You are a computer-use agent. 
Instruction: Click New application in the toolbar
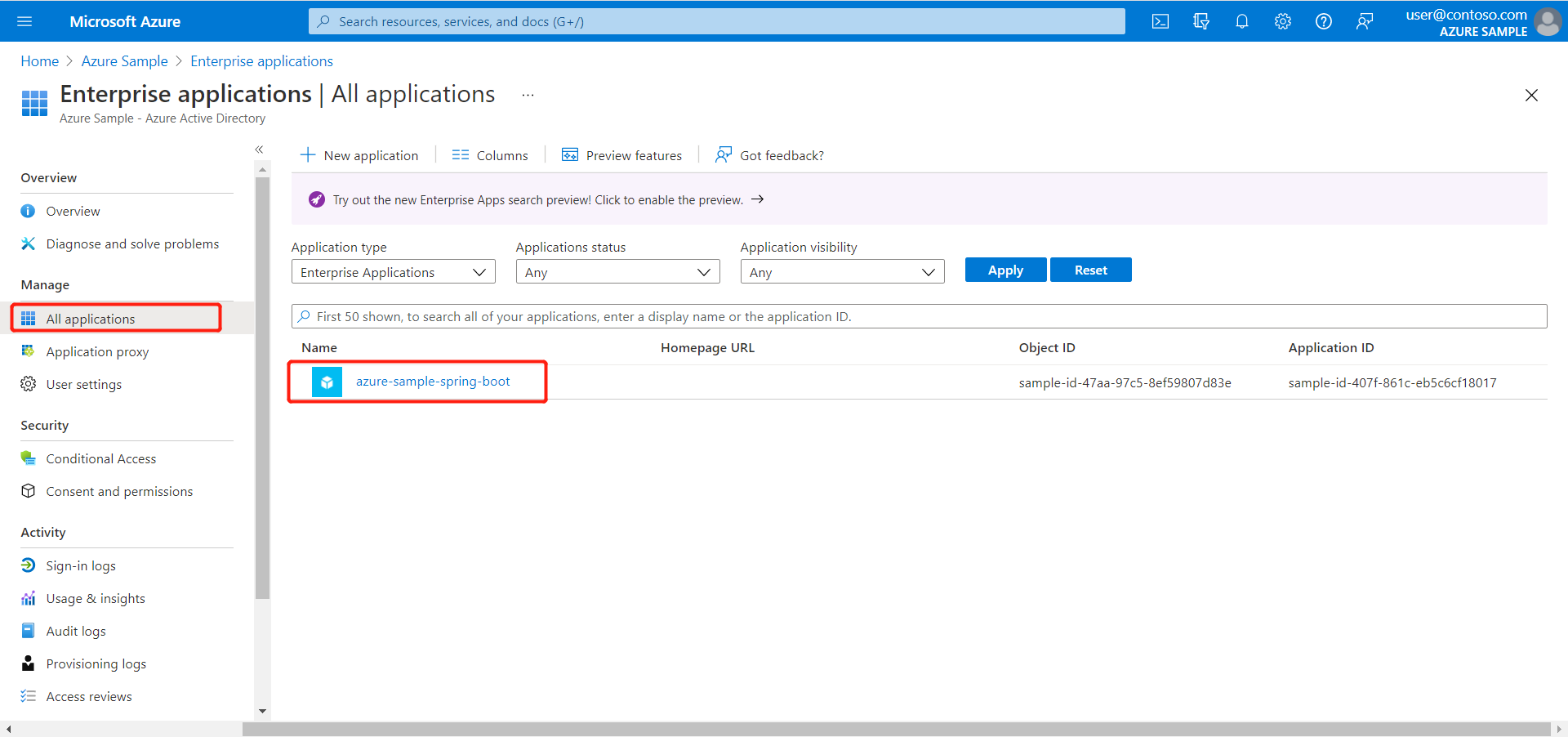click(360, 154)
